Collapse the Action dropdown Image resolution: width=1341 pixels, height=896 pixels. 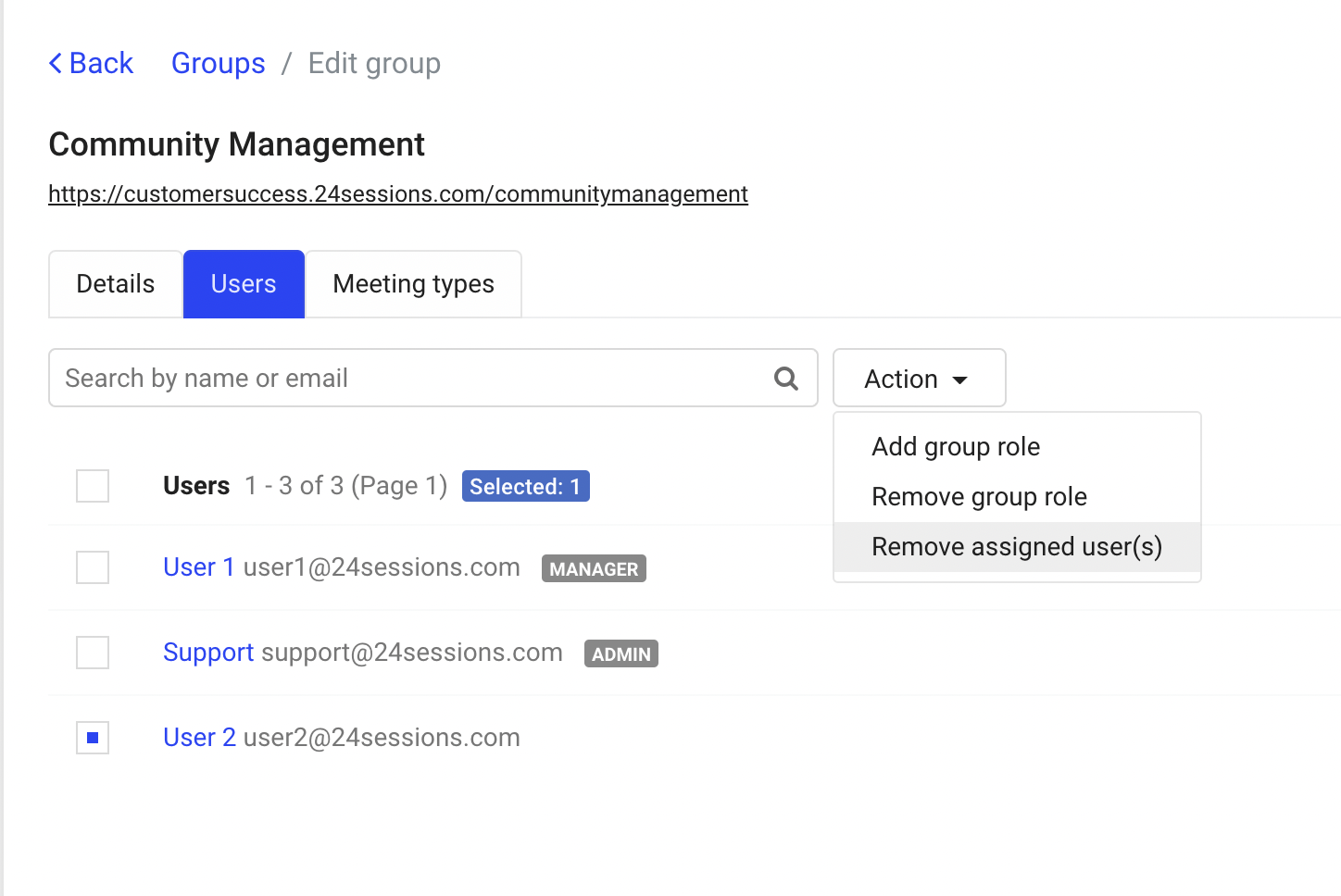[x=918, y=379]
